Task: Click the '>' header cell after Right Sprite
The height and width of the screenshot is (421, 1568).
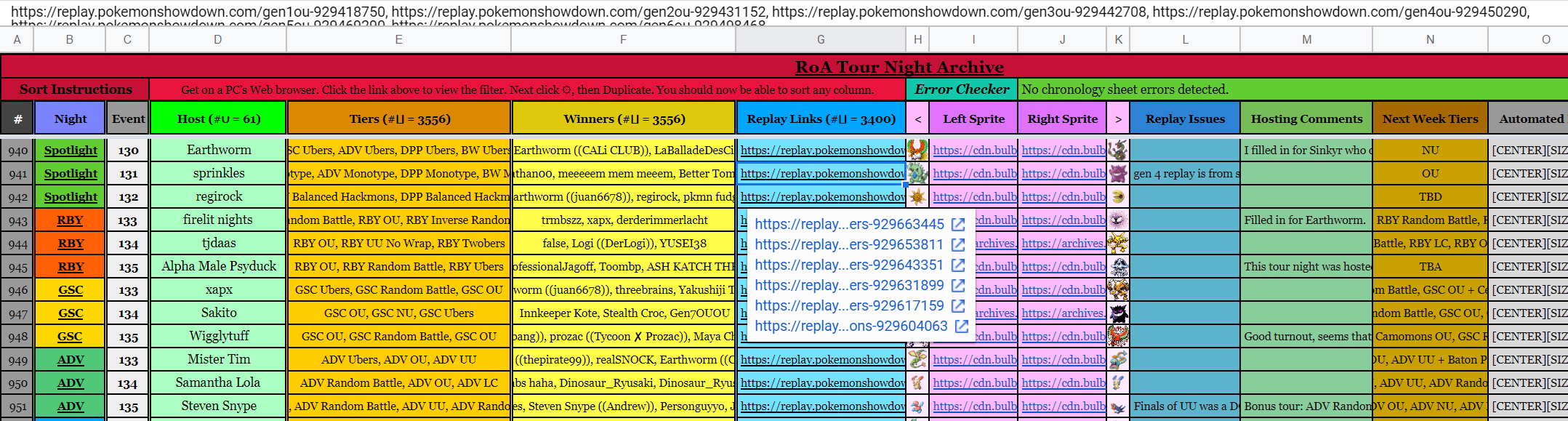Action: [1118, 119]
